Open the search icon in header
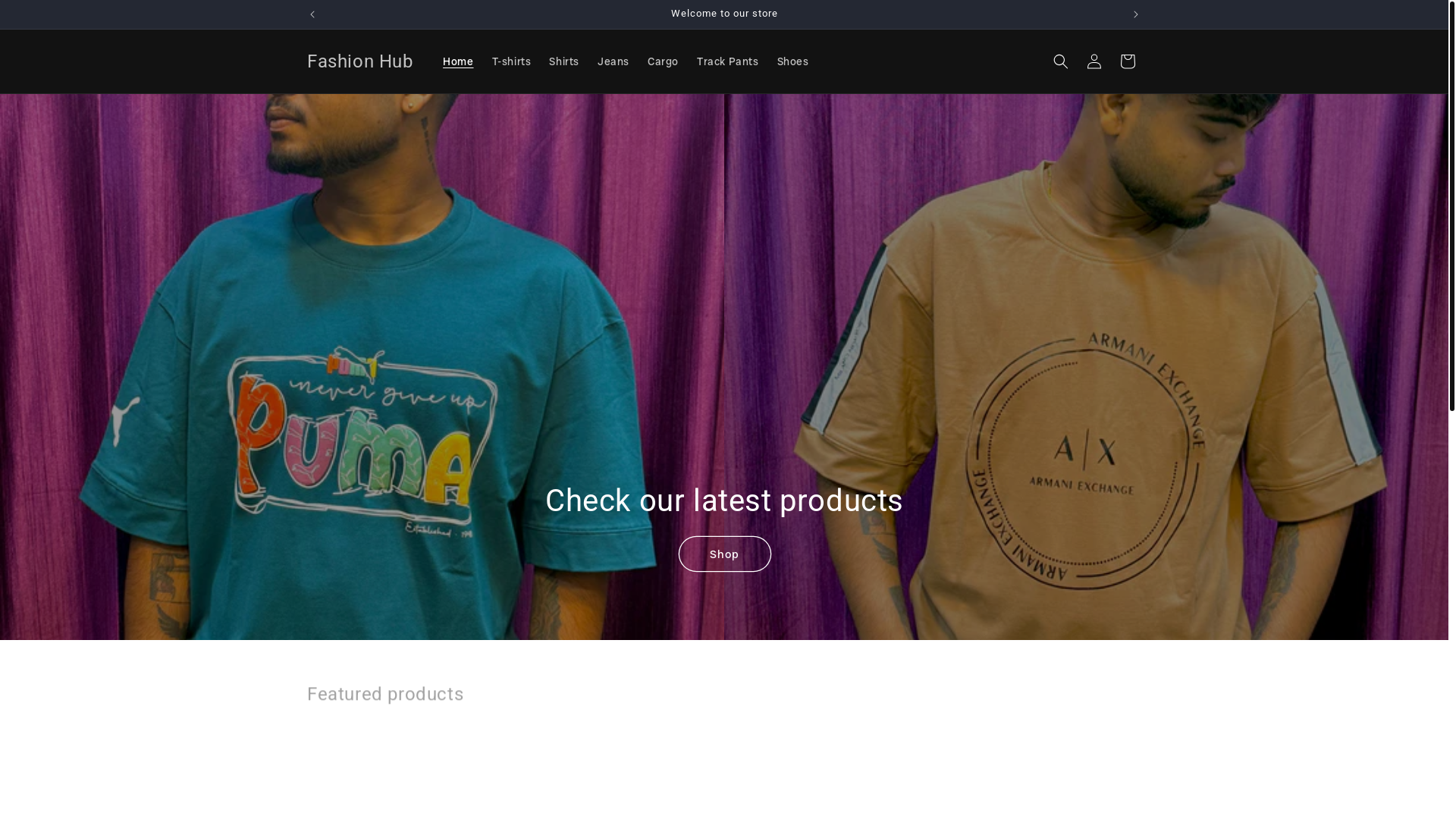This screenshot has width=1456, height=819. (1060, 61)
